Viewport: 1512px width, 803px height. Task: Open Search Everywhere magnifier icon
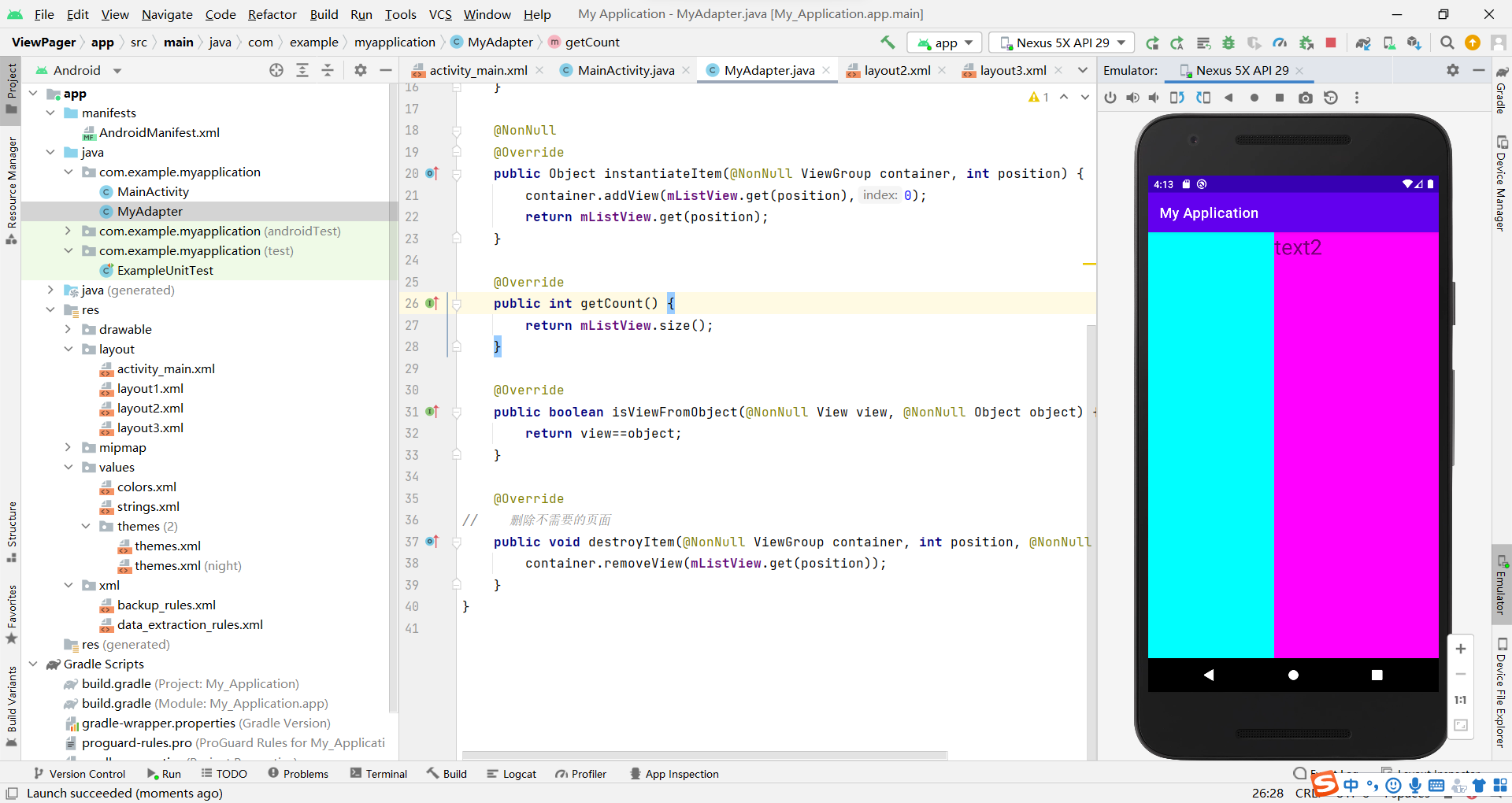1447,43
